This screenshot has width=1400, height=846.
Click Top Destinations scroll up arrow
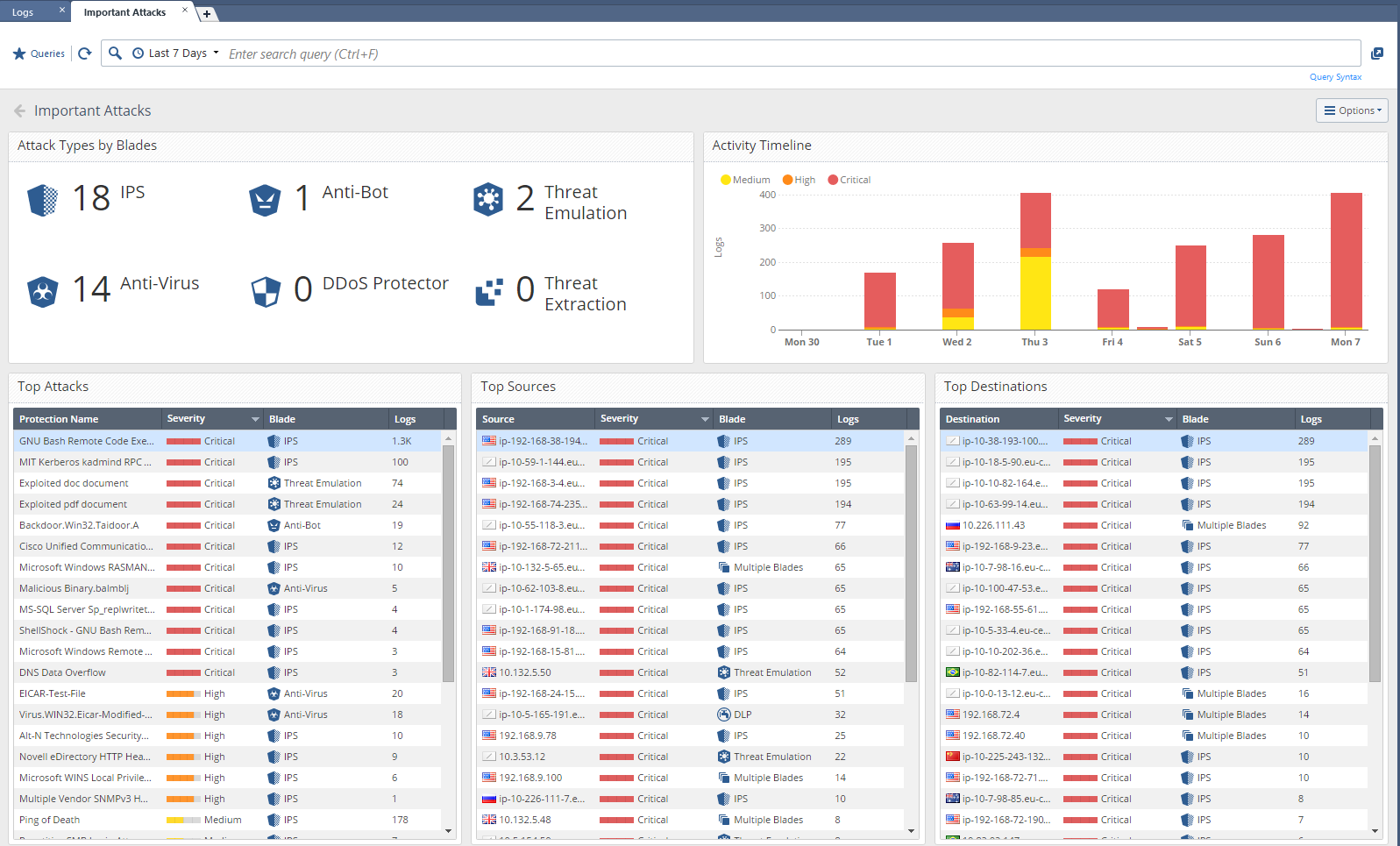click(1375, 437)
